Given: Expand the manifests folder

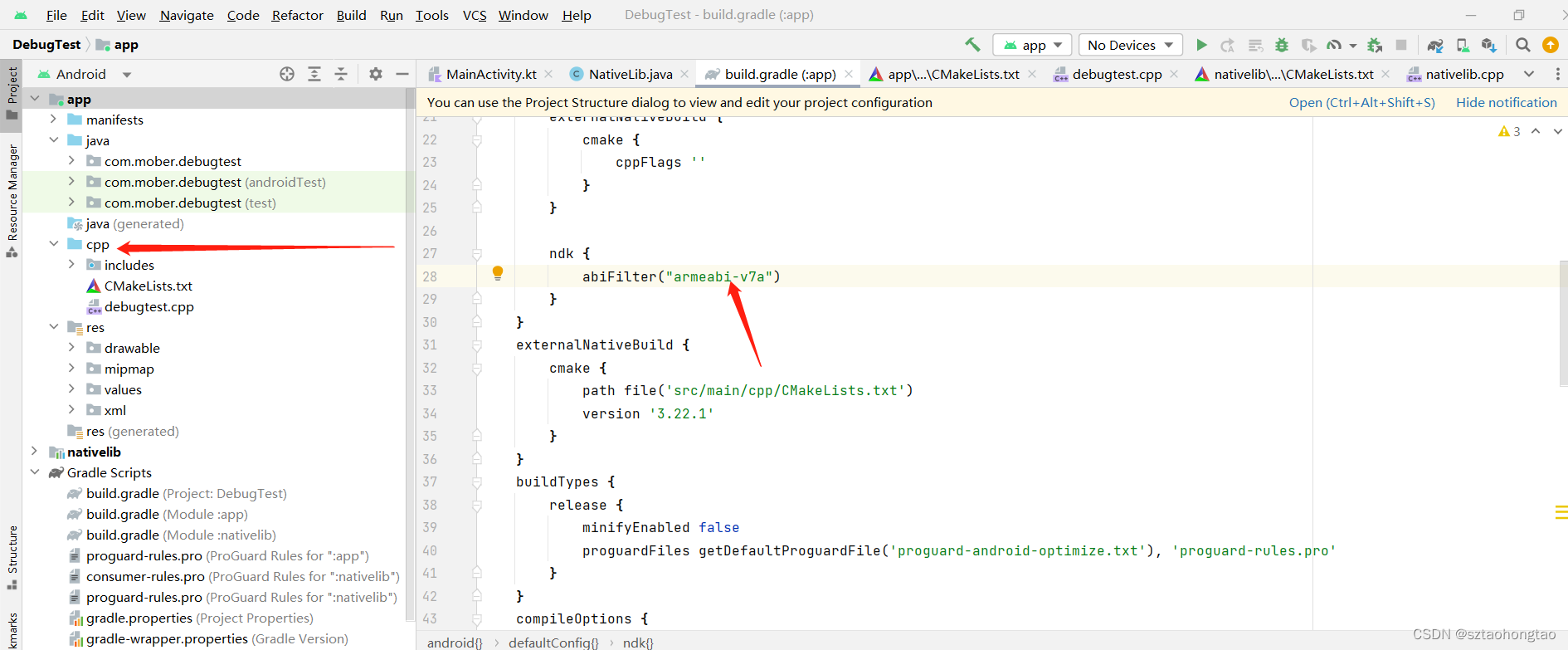Looking at the screenshot, I should tap(53, 120).
